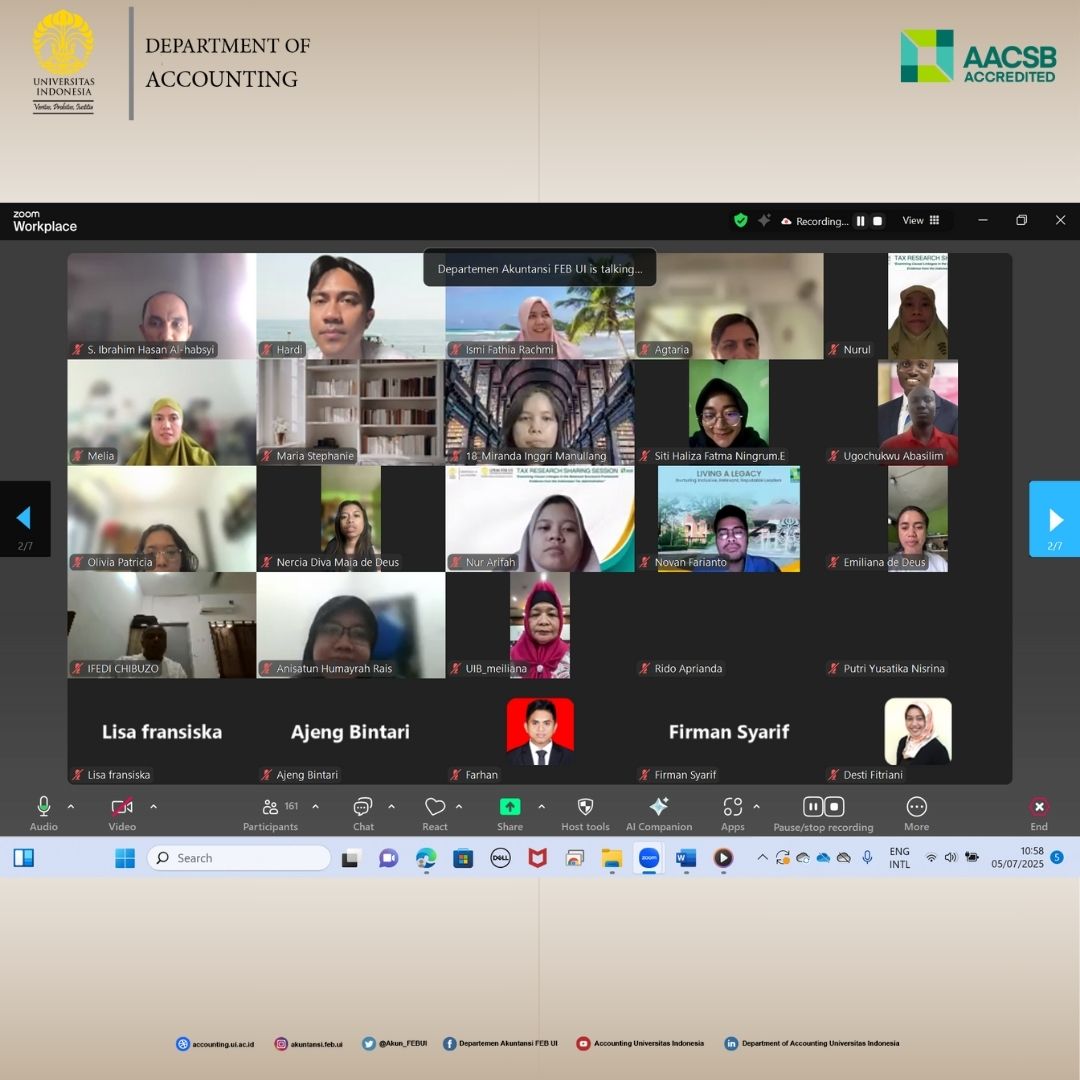Click the green encryption shield icon
This screenshot has width=1080, height=1080.
[x=740, y=221]
